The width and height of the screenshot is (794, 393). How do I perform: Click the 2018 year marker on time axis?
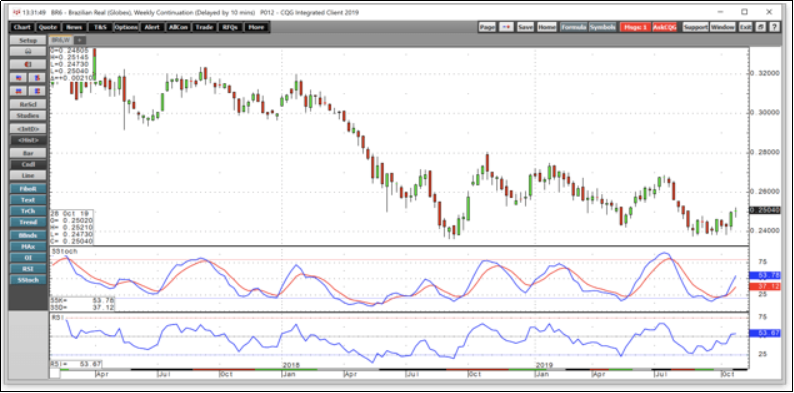(290, 365)
